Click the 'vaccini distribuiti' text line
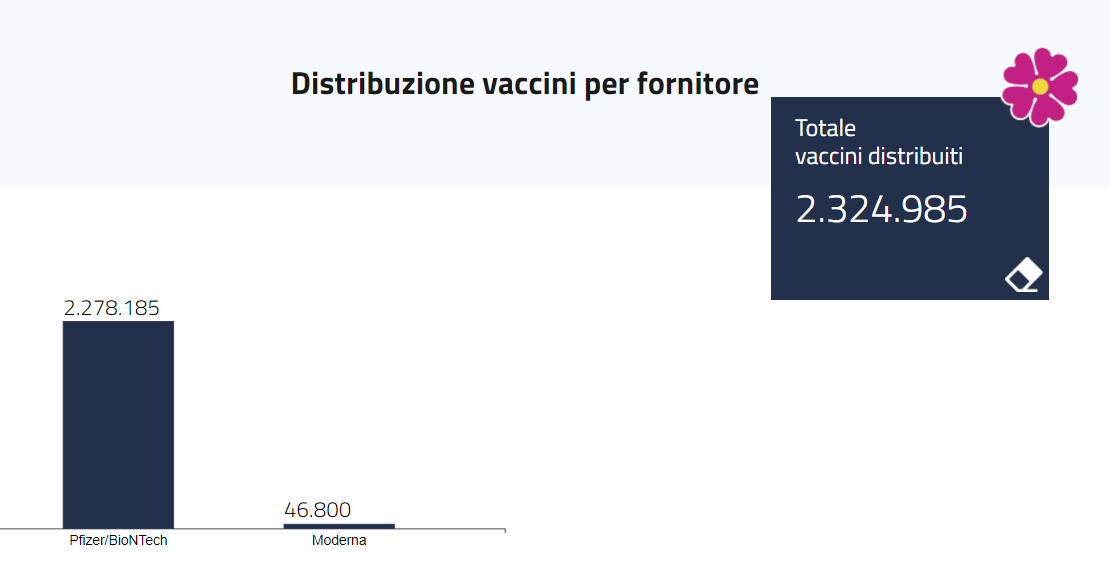The height and width of the screenshot is (587, 1109). pyautogui.click(x=878, y=156)
